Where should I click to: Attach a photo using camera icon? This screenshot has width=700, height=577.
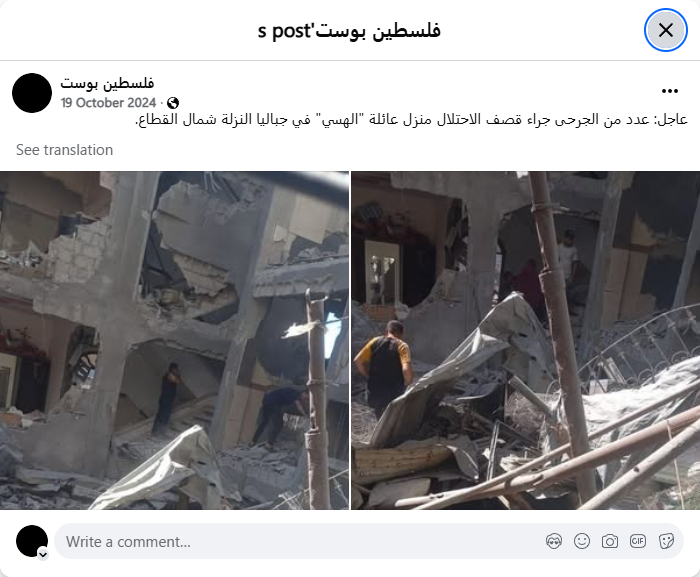click(x=610, y=541)
